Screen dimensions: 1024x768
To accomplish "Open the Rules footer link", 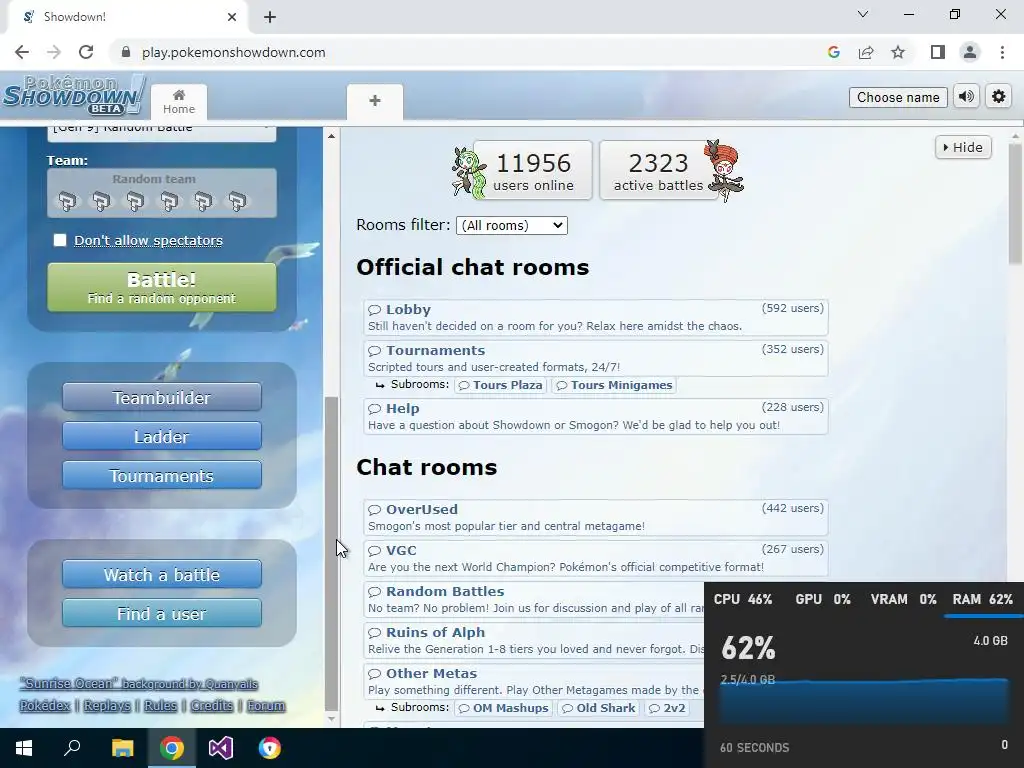I will click(x=161, y=705).
